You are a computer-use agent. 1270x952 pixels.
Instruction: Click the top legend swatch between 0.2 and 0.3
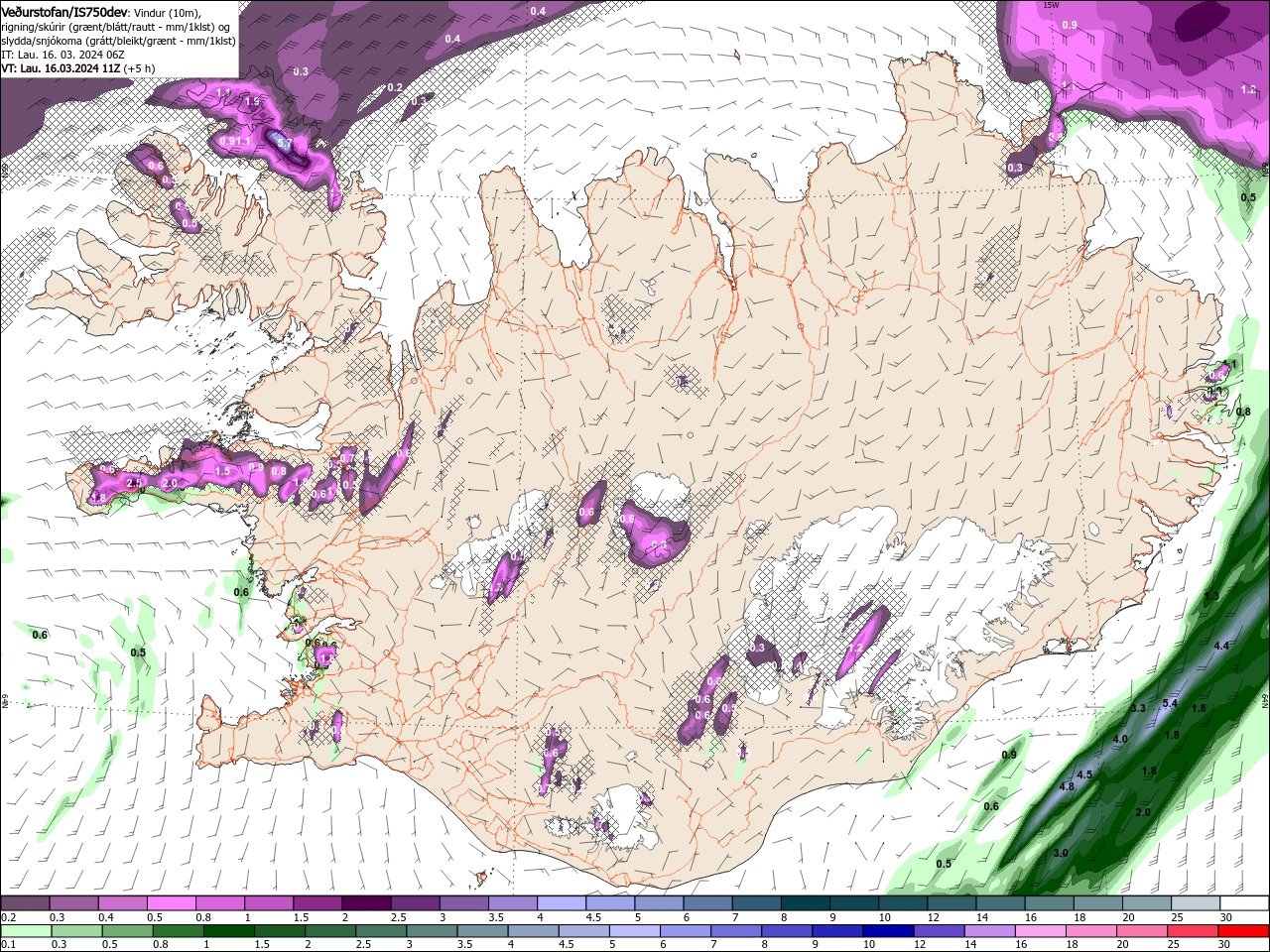click(x=25, y=903)
